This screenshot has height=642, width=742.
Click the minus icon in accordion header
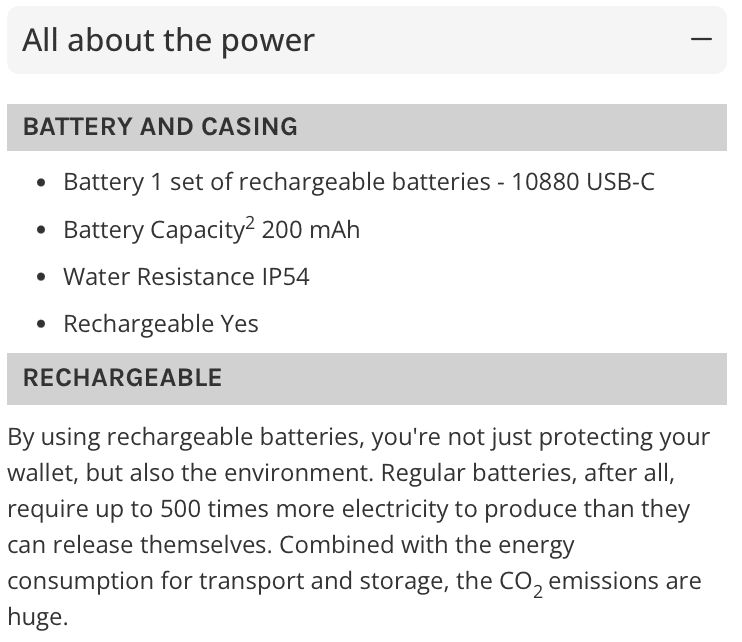[x=701, y=39]
